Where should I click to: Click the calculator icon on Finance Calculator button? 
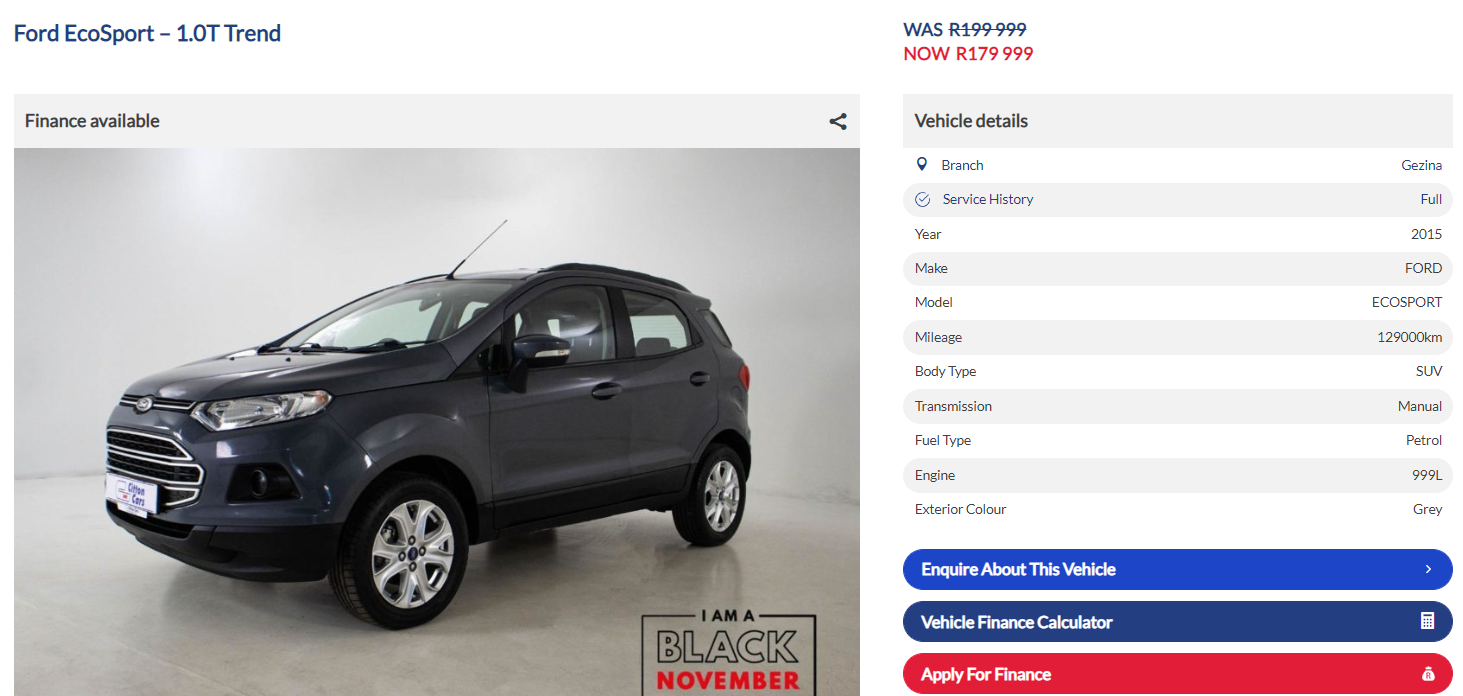point(1427,621)
